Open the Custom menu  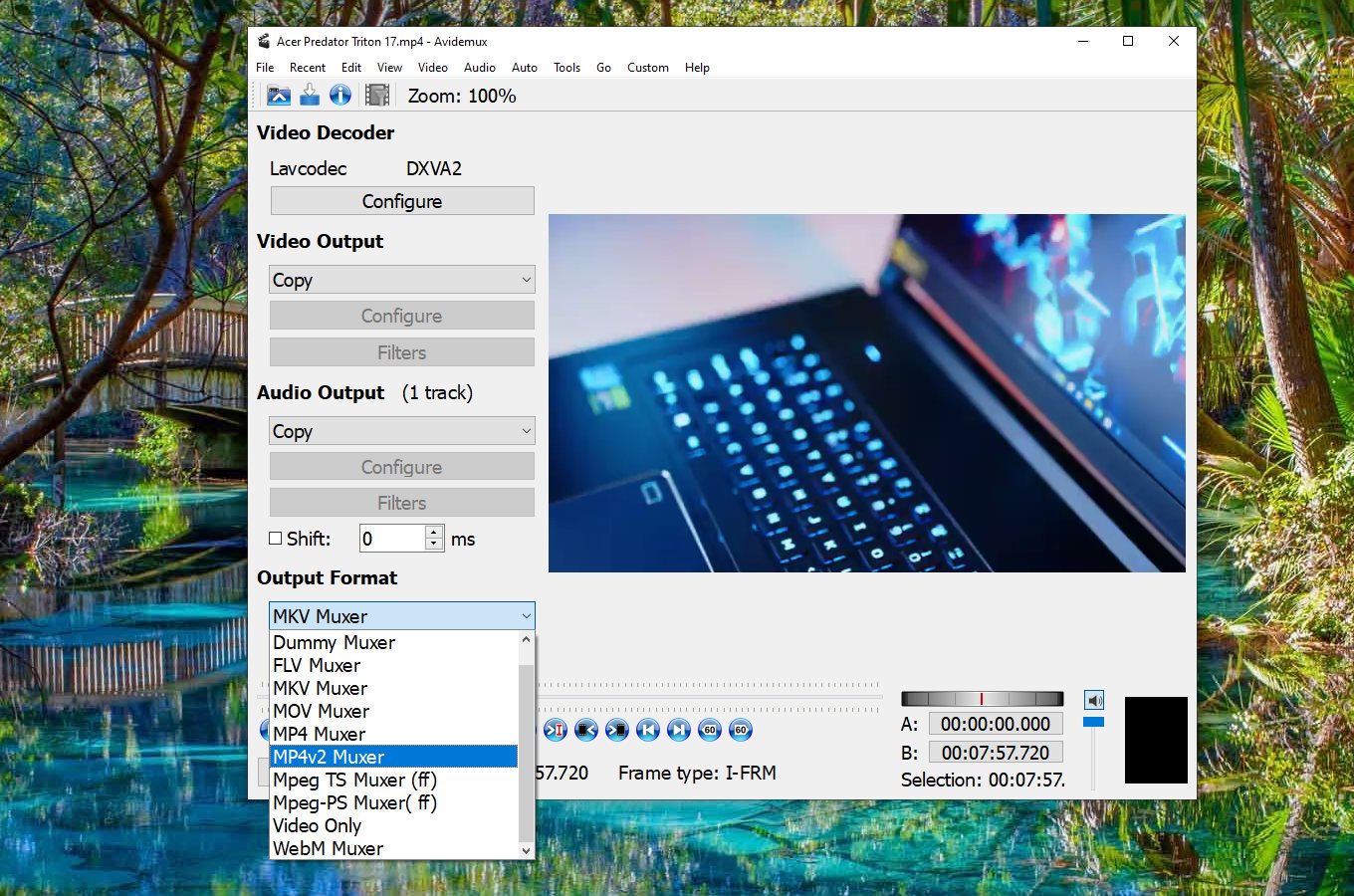pyautogui.click(x=648, y=68)
